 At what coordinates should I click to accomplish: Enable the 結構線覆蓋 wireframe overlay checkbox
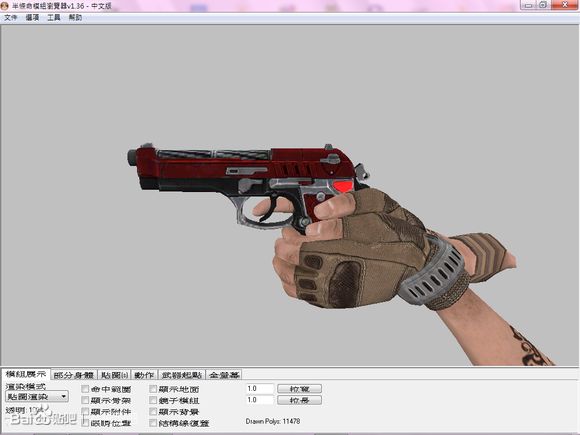click(x=153, y=422)
